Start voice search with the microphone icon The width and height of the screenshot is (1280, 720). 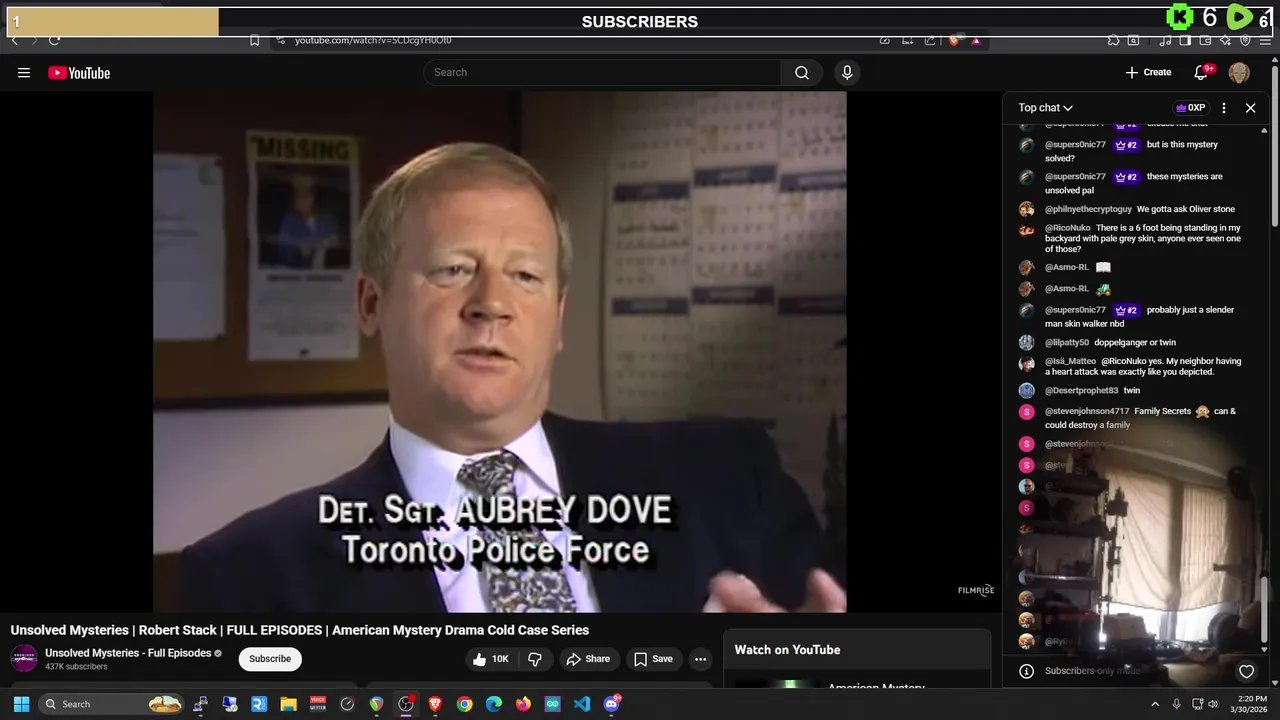click(x=847, y=72)
